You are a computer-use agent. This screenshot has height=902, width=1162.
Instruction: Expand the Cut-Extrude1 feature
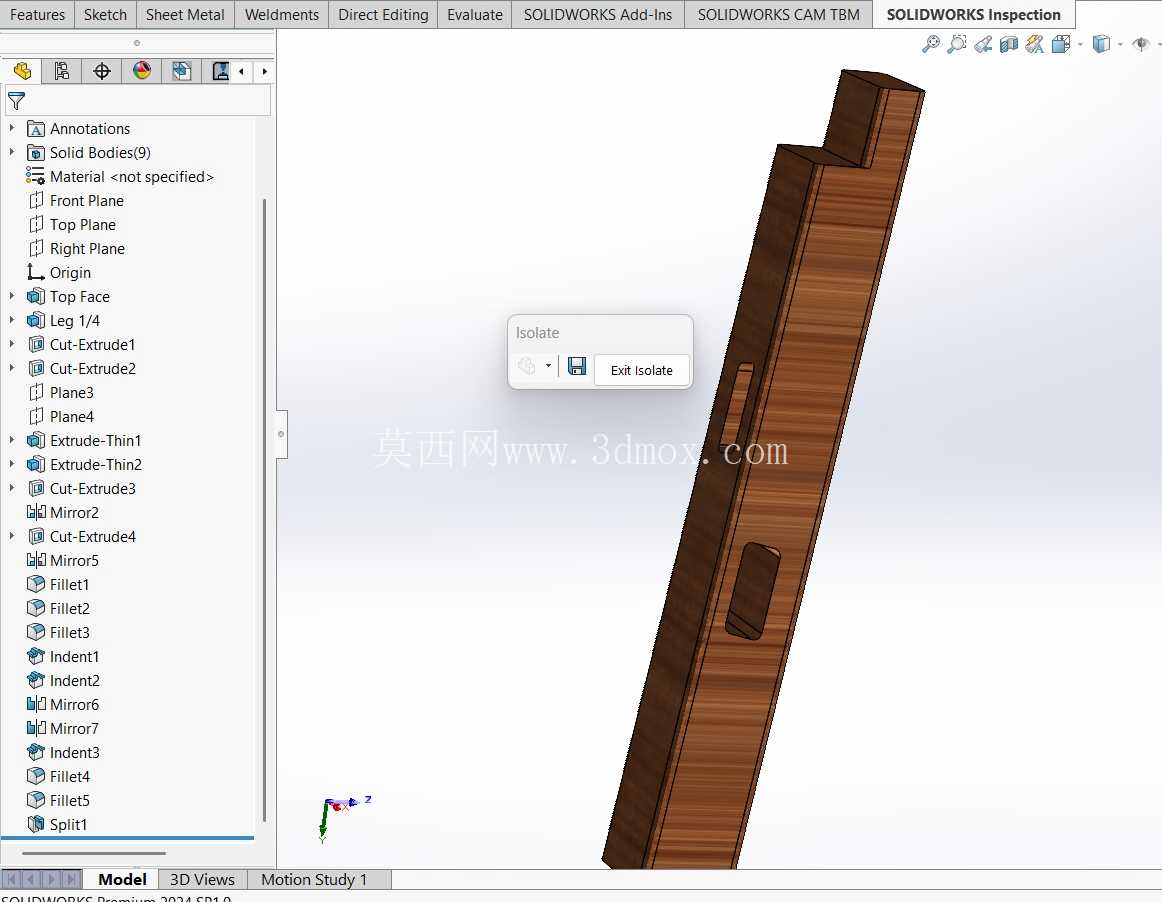(12, 344)
